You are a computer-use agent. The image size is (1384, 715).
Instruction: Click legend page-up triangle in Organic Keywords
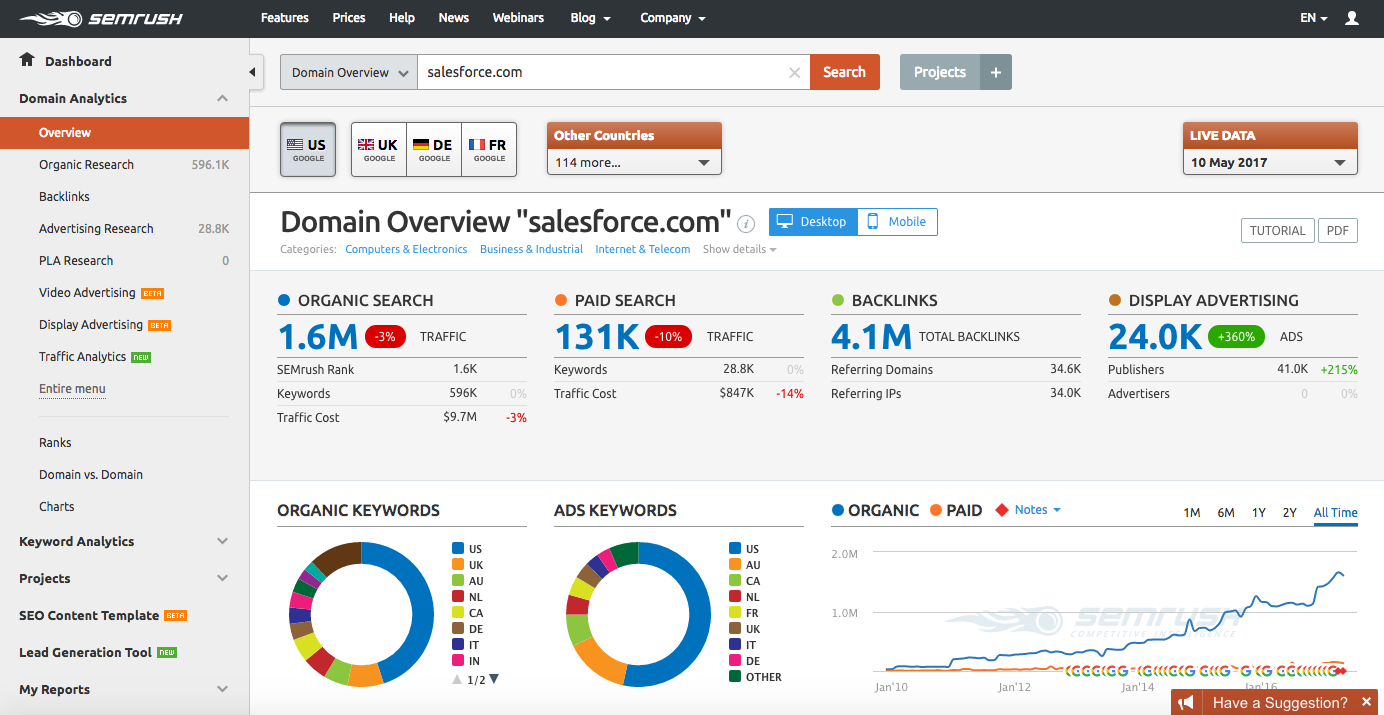click(x=458, y=680)
